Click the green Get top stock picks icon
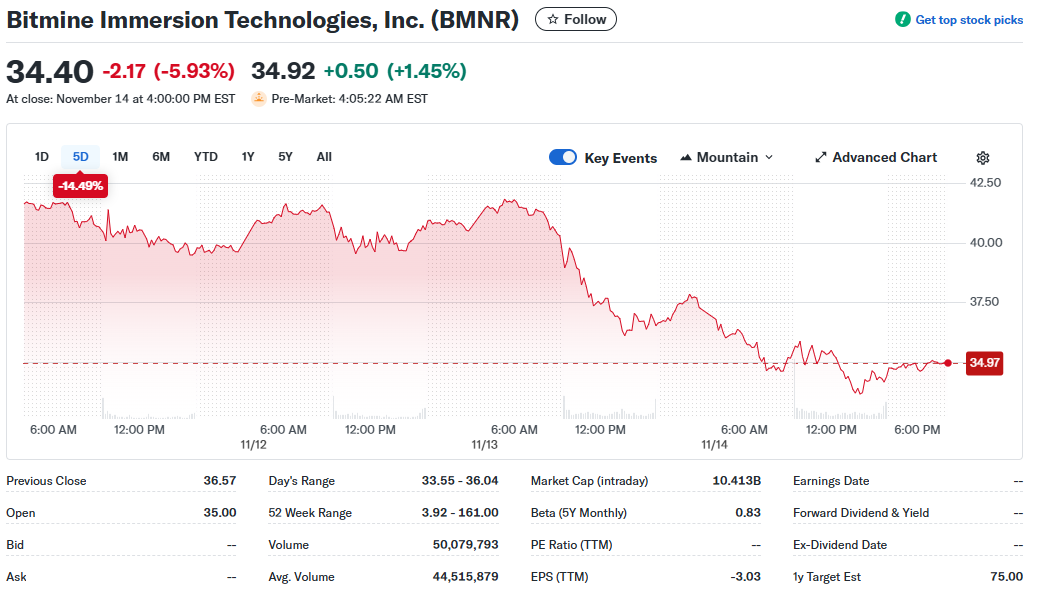Image resolution: width=1042 pixels, height=603 pixels. click(x=902, y=19)
